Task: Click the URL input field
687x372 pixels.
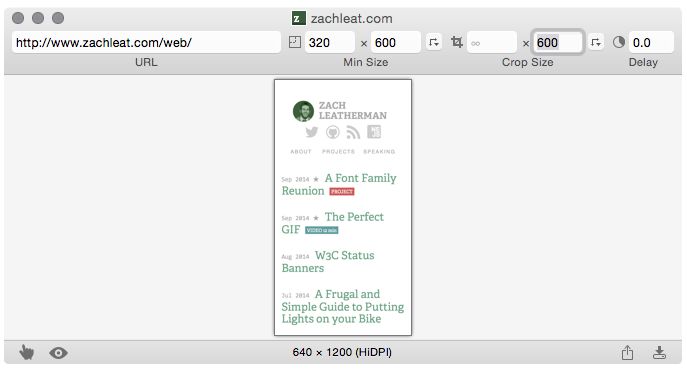Action: pyautogui.click(x=146, y=43)
